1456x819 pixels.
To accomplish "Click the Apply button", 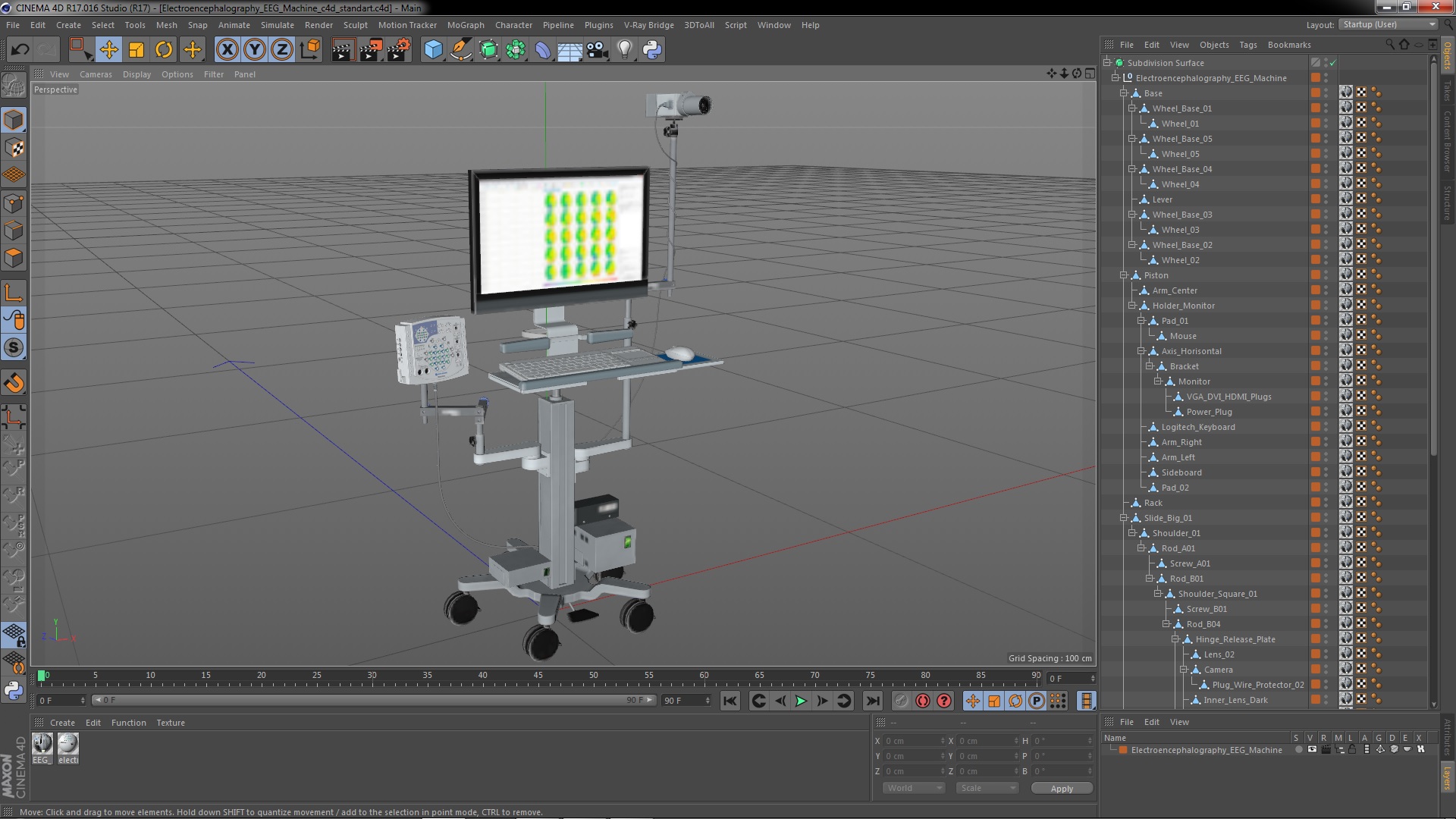I will [1062, 789].
